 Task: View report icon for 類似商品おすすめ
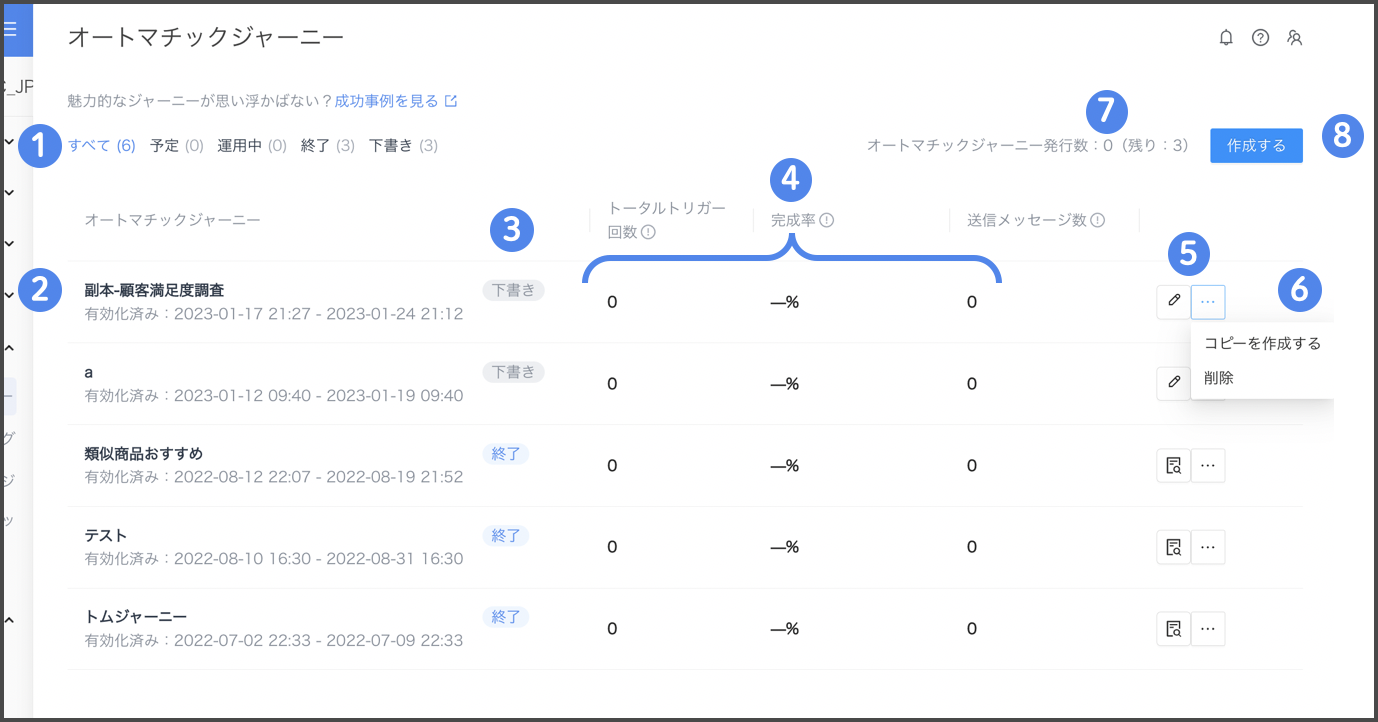[1173, 465]
